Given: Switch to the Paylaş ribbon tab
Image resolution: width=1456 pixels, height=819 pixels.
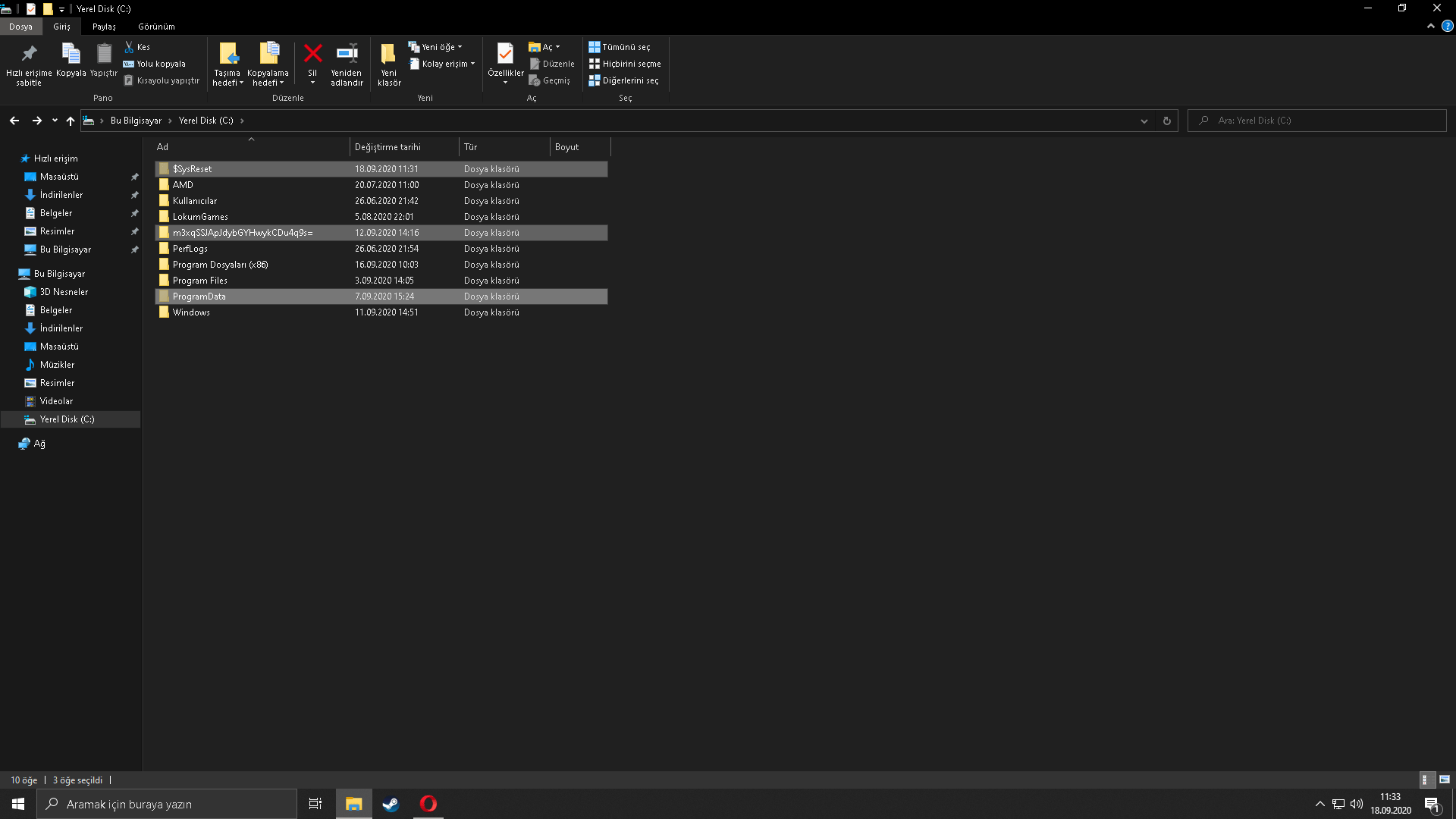Looking at the screenshot, I should point(104,27).
